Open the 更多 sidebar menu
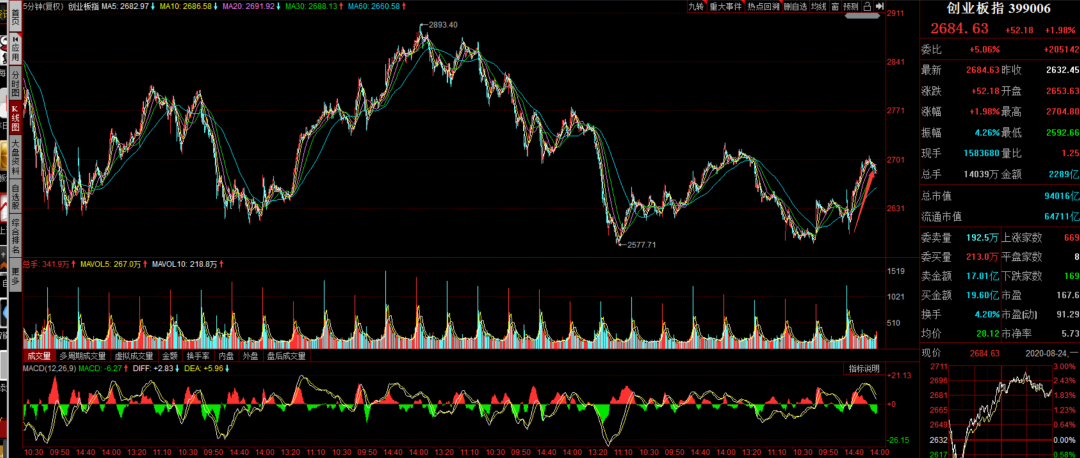This screenshot has width=1080, height=458. tap(14, 277)
